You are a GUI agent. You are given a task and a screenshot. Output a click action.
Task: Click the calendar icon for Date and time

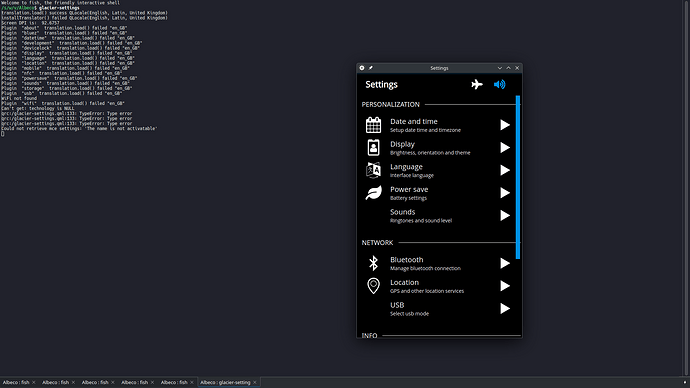(373, 125)
